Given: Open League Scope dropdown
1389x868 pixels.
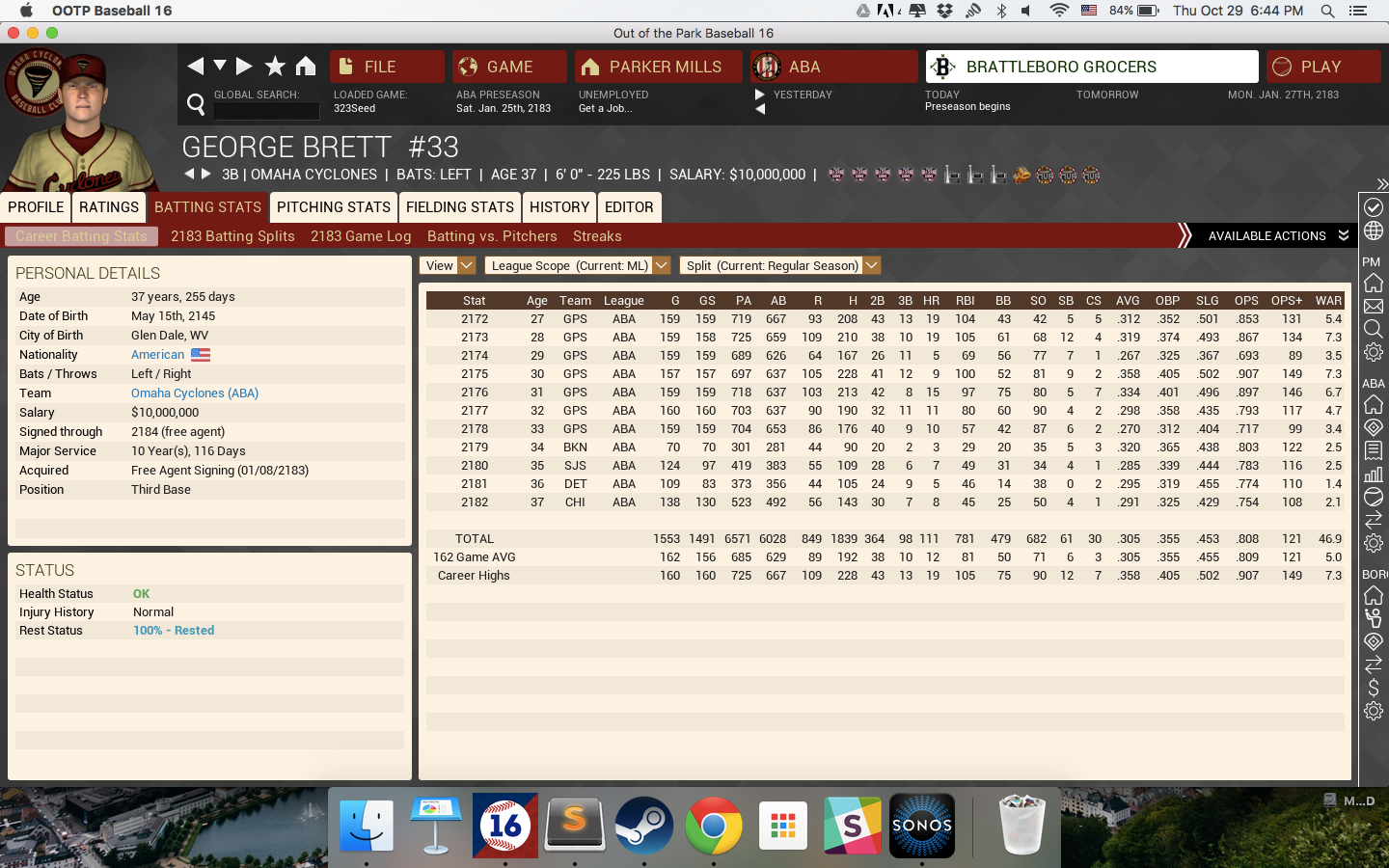Looking at the screenshot, I should 579,265.
